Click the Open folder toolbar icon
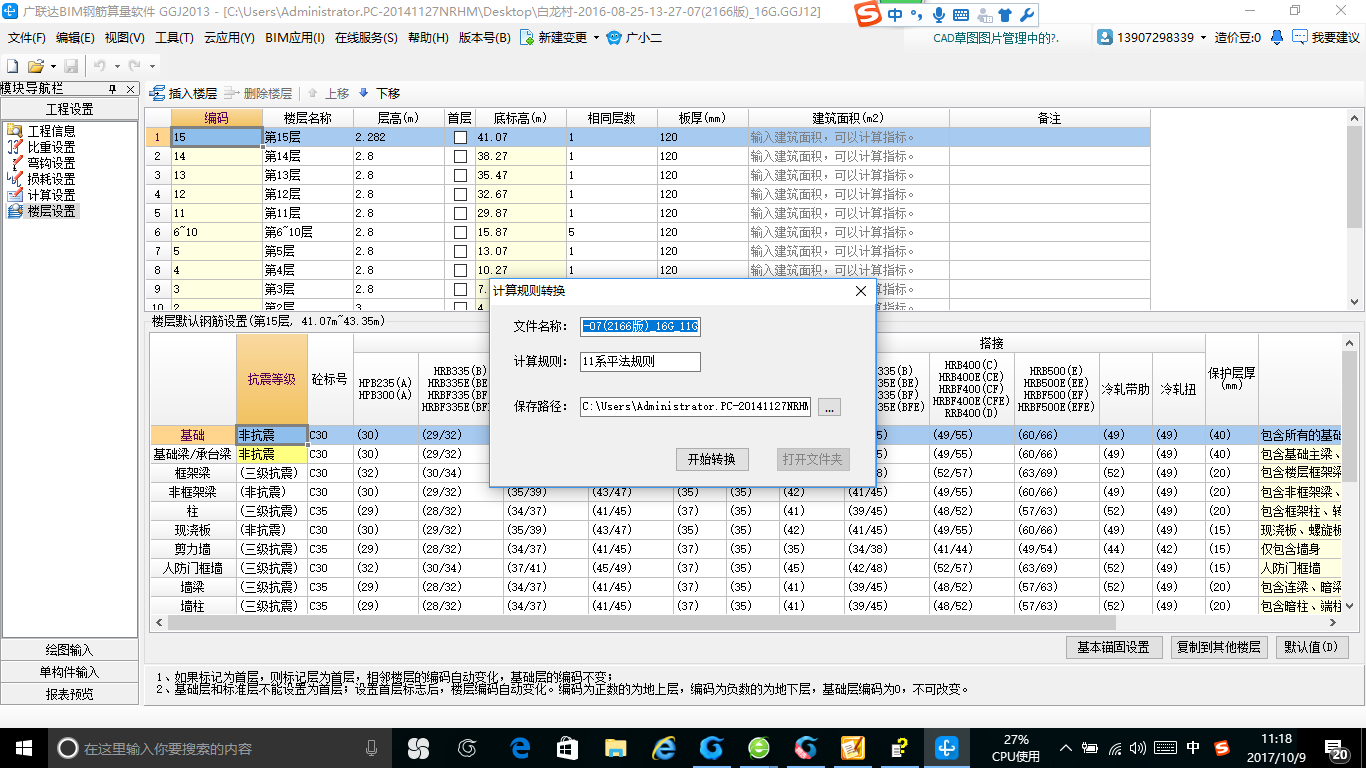 pos(35,65)
